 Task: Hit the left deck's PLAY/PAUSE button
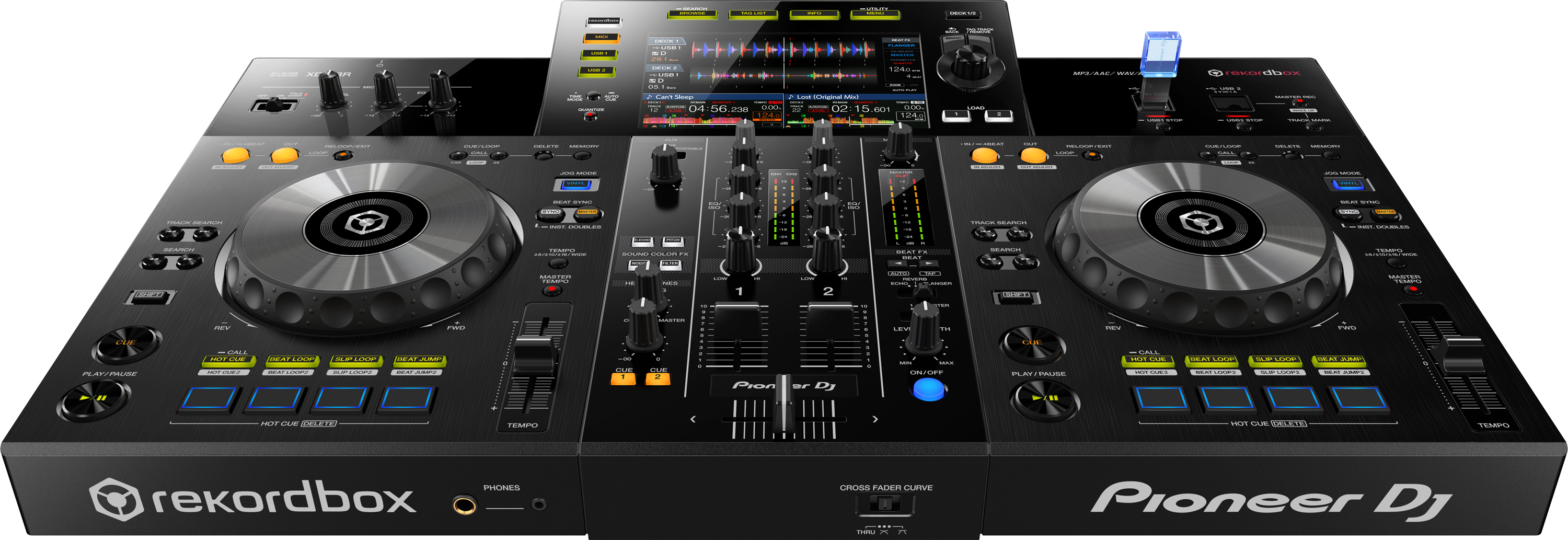click(x=93, y=400)
